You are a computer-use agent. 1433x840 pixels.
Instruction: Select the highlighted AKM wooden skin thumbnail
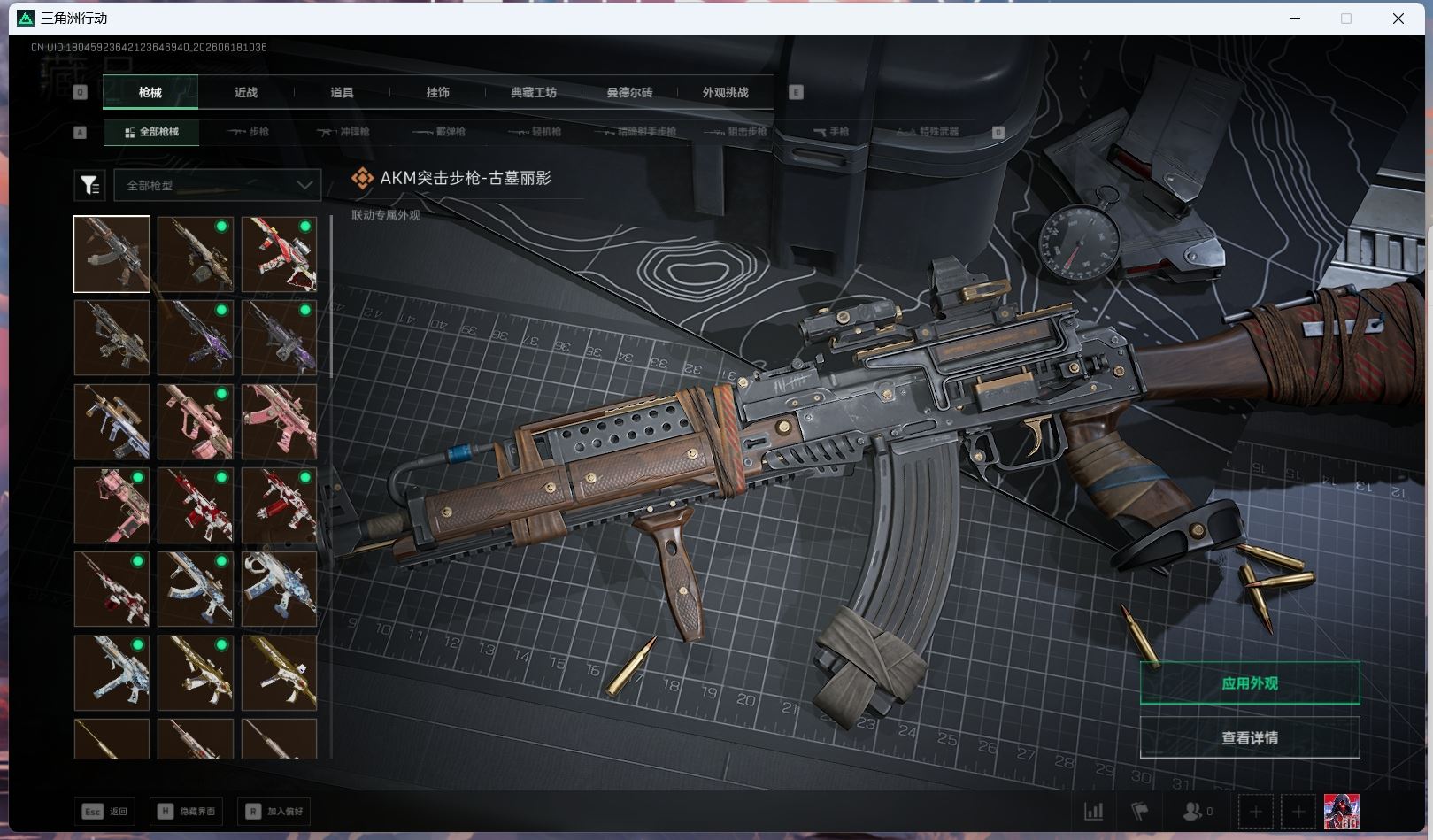tap(112, 254)
